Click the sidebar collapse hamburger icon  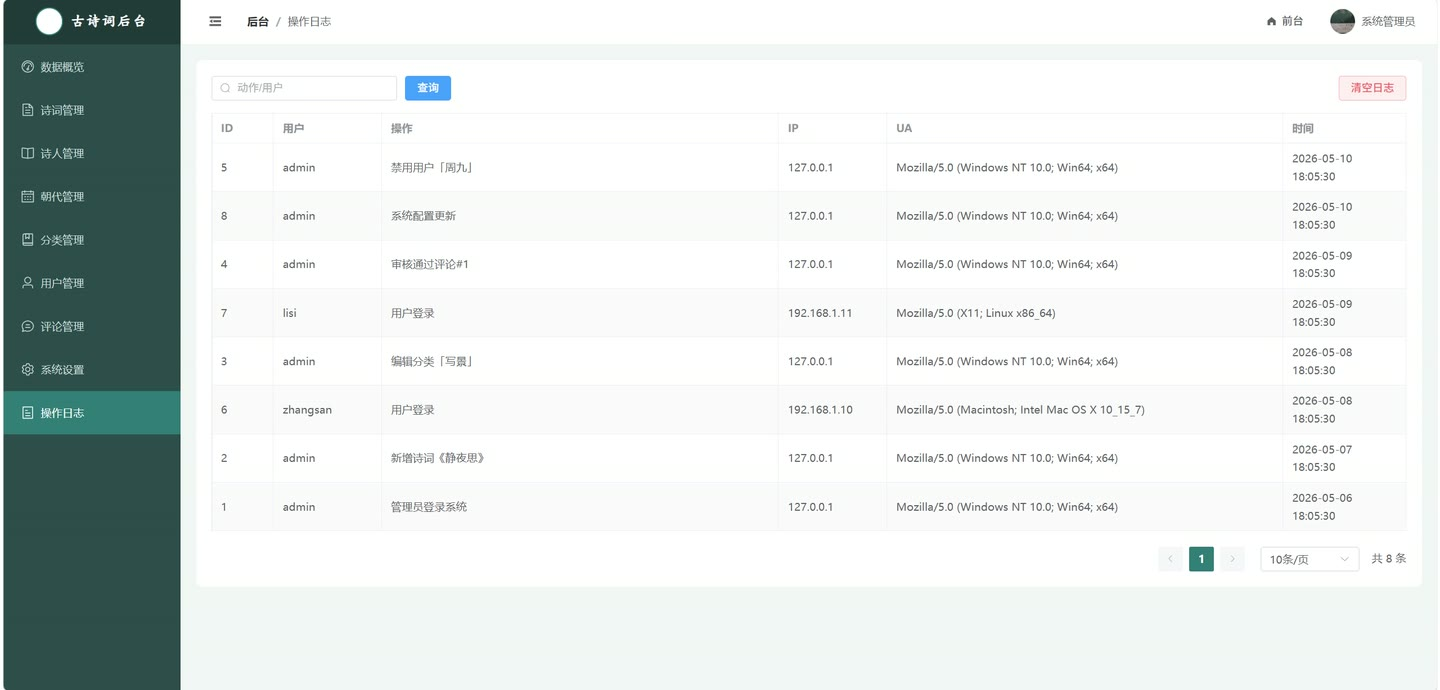coord(215,21)
